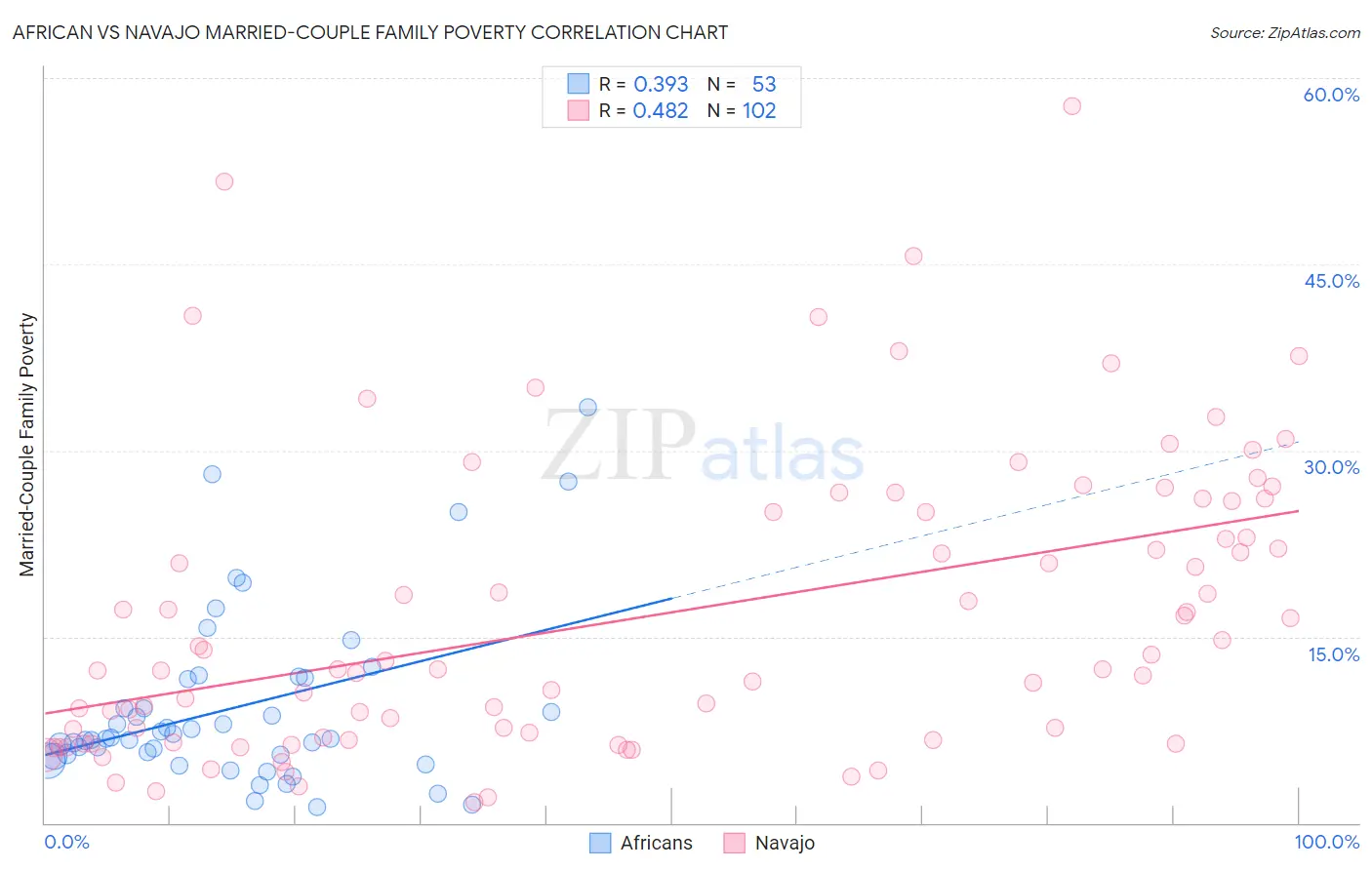This screenshot has width=1372, height=870.
Task: Click the highest blue Africans data point
Action: tap(587, 407)
